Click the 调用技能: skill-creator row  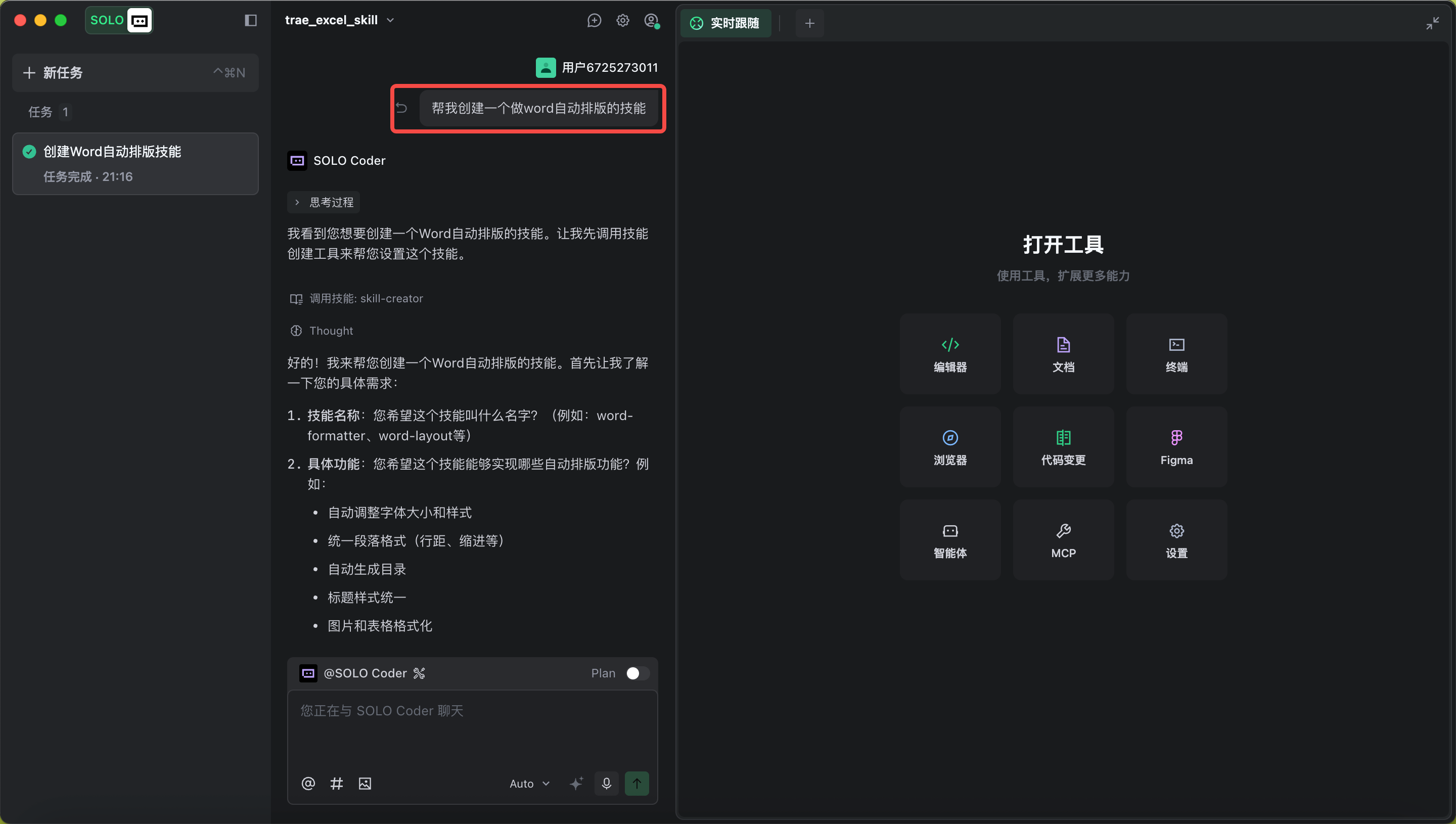coord(356,299)
